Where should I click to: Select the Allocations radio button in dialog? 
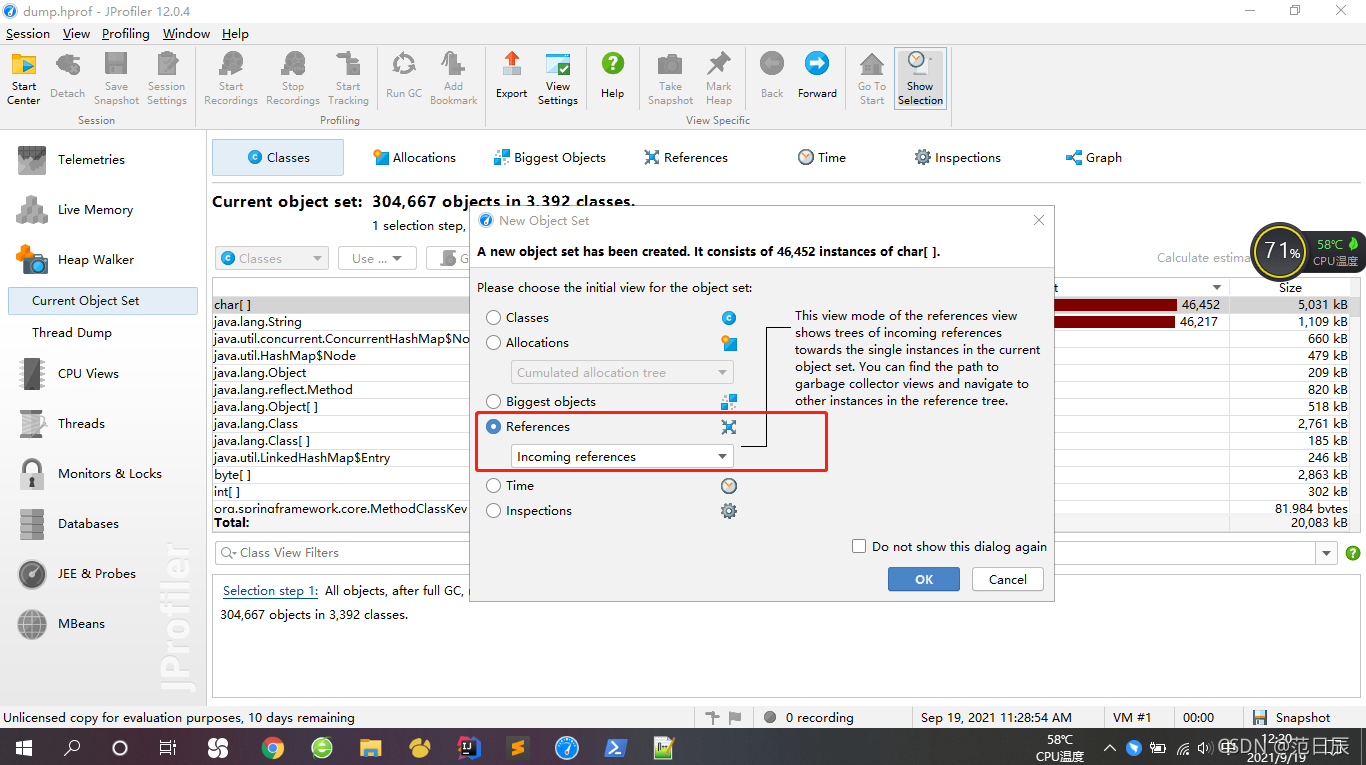click(493, 342)
